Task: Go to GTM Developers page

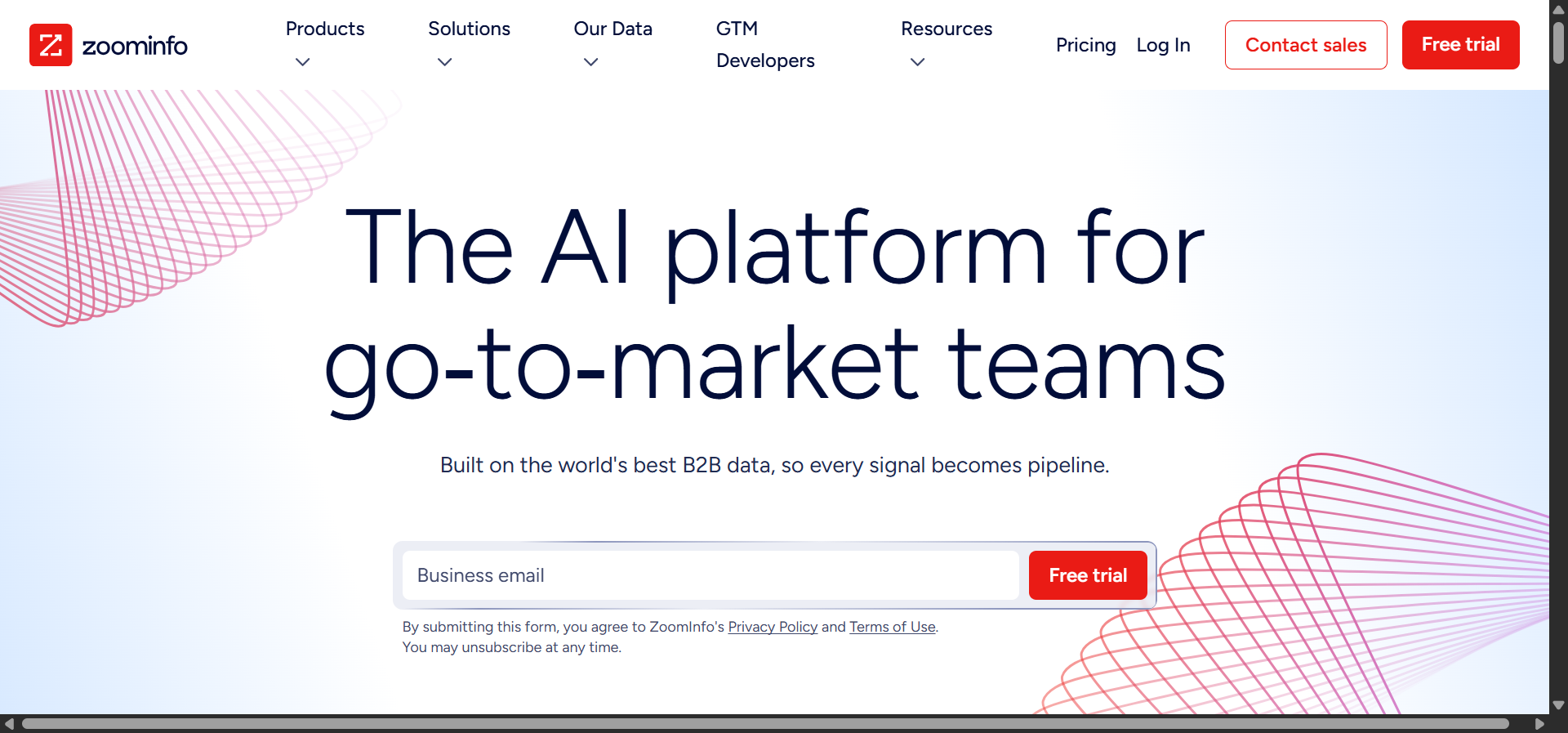Action: point(765,45)
